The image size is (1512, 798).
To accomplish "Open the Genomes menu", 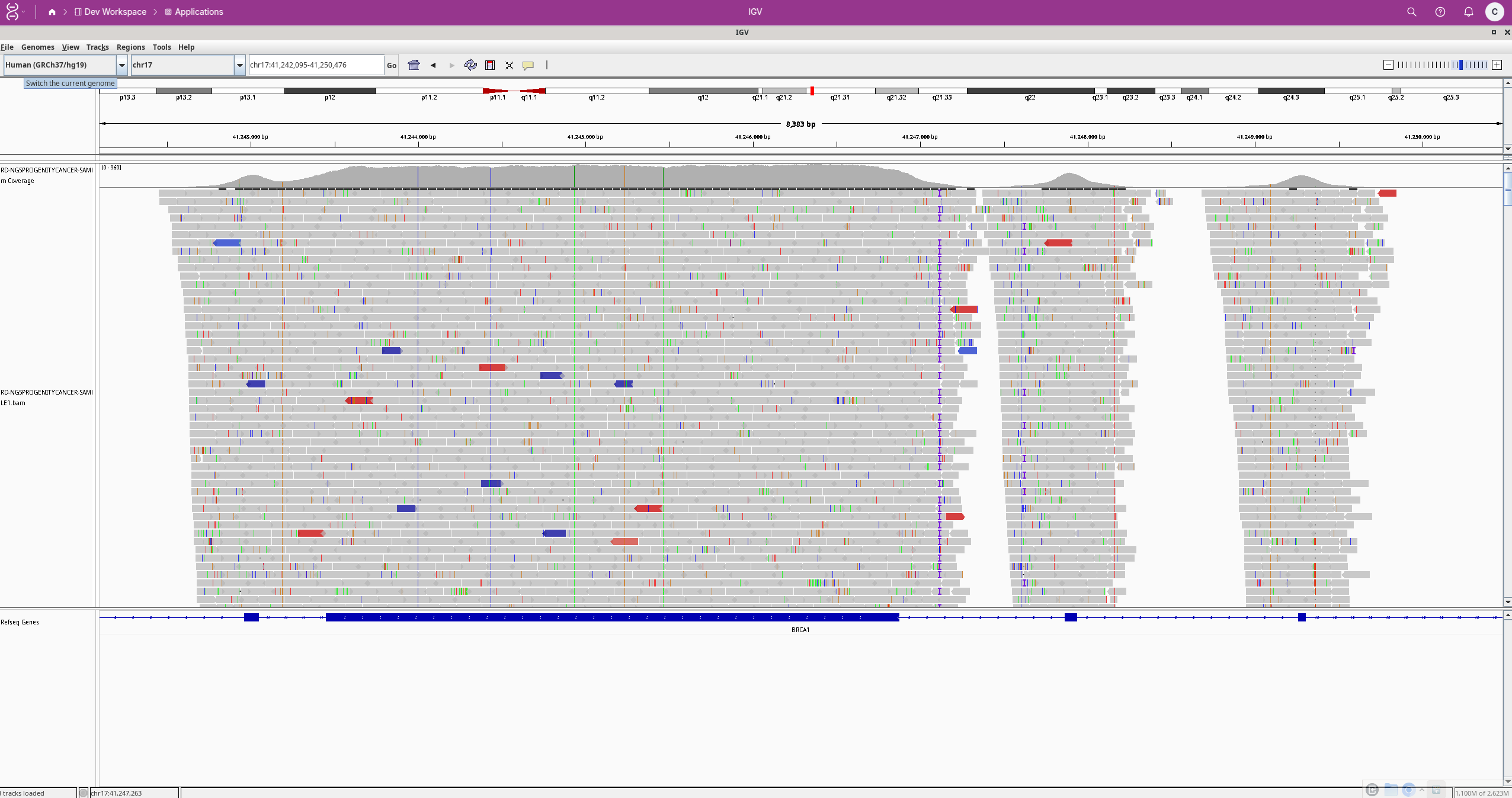I will click(38, 47).
